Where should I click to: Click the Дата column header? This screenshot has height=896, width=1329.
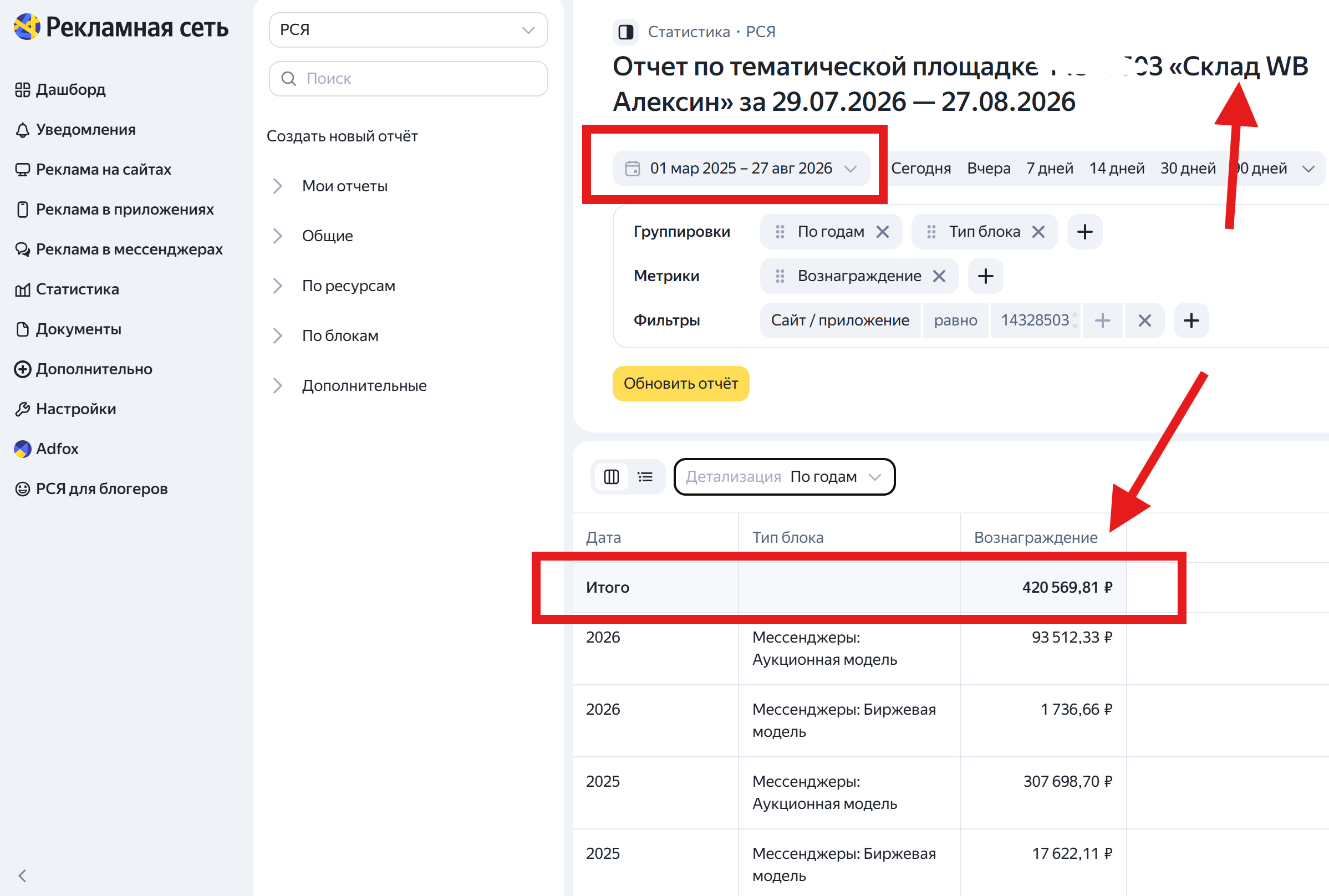pyautogui.click(x=603, y=538)
